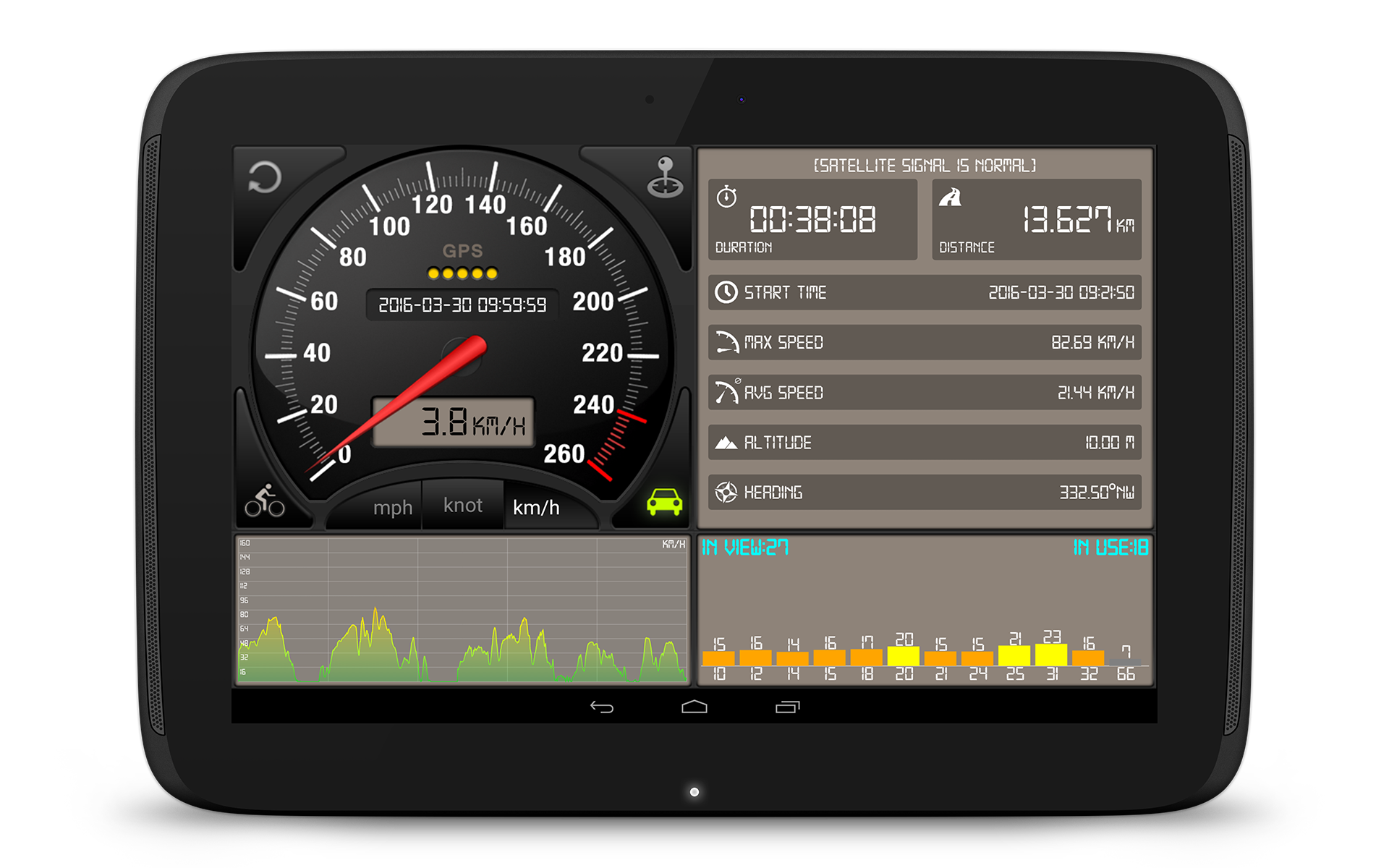Click the compass icon beside Heading
Screen dimensions: 1389x868
(x=726, y=493)
